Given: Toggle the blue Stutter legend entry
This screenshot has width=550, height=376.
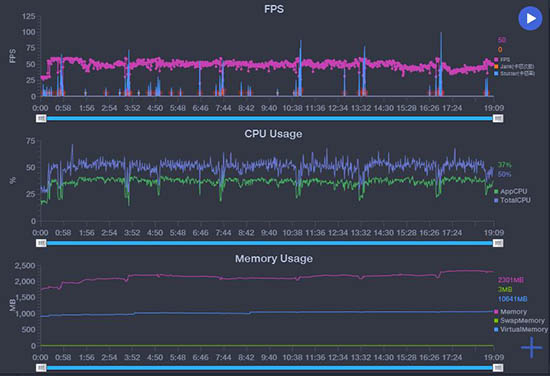Looking at the screenshot, I should pyautogui.click(x=514, y=73).
